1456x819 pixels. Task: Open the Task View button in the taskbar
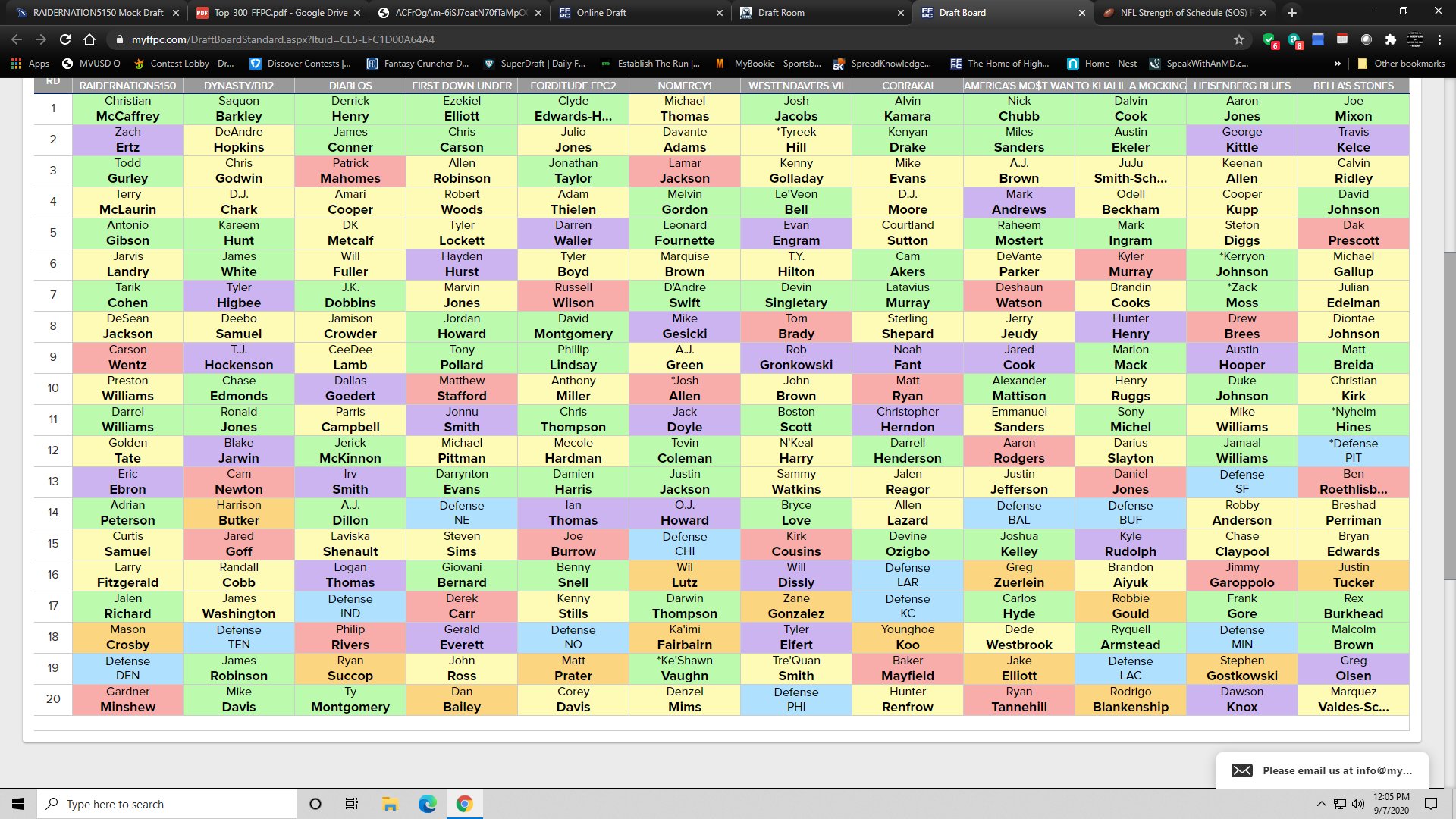(351, 804)
